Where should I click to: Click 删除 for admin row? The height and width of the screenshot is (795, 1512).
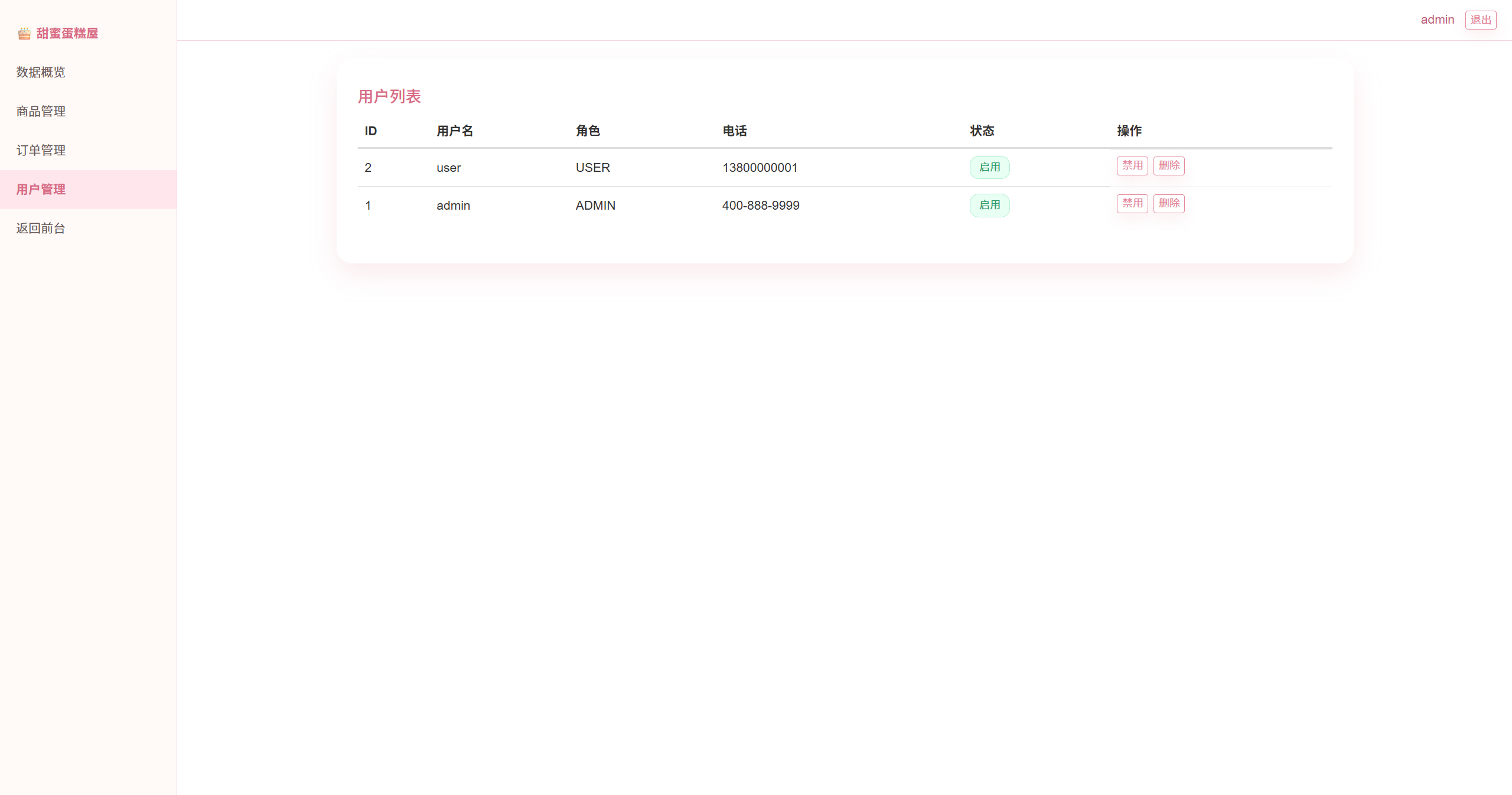tap(1168, 203)
